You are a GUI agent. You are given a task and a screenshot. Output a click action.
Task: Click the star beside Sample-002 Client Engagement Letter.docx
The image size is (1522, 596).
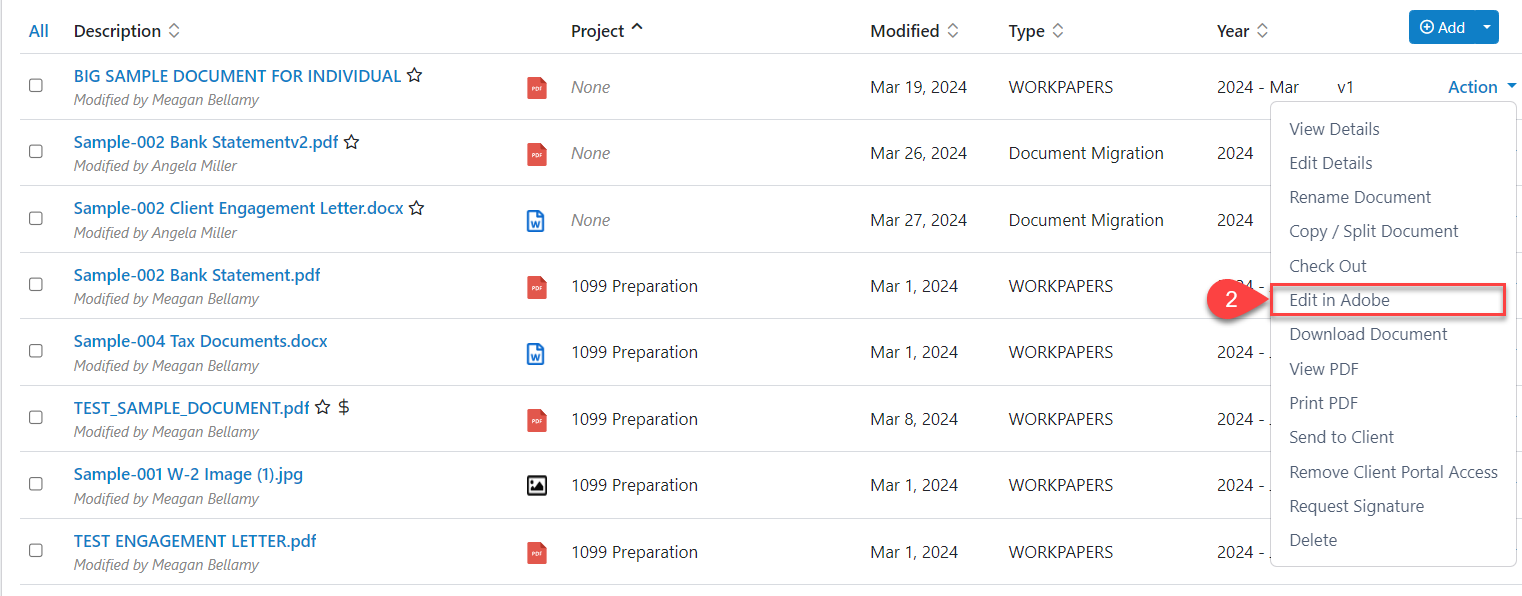pos(417,209)
